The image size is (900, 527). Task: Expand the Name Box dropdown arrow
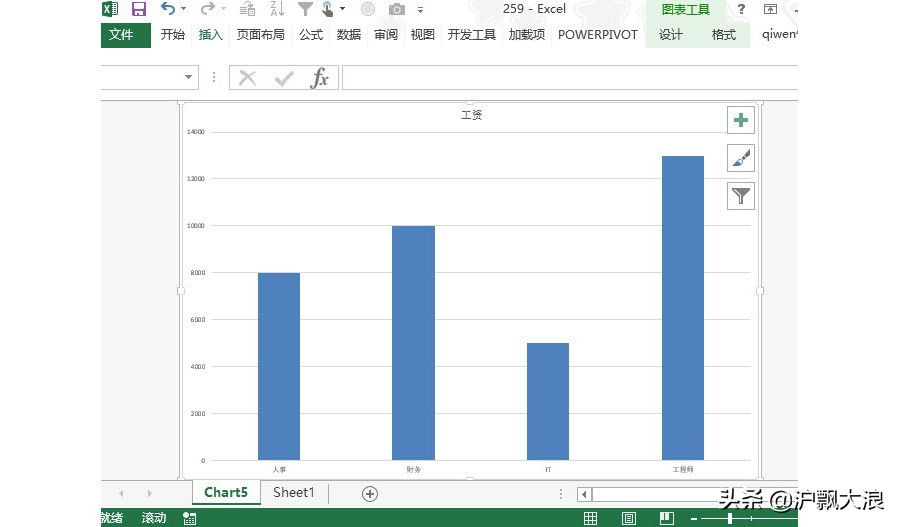click(x=189, y=78)
